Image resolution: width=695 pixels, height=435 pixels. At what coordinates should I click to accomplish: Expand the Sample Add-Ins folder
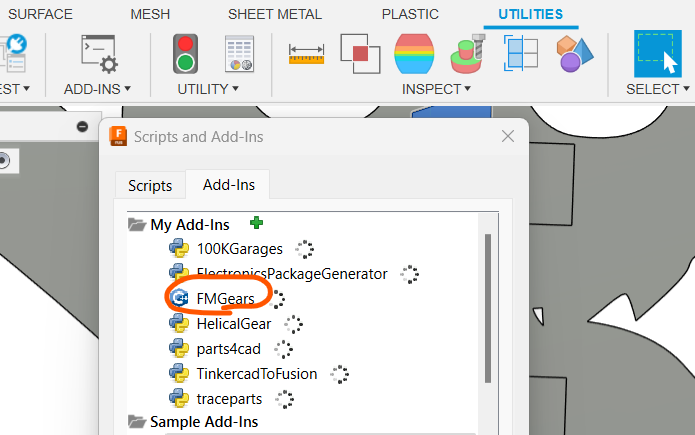point(137,421)
